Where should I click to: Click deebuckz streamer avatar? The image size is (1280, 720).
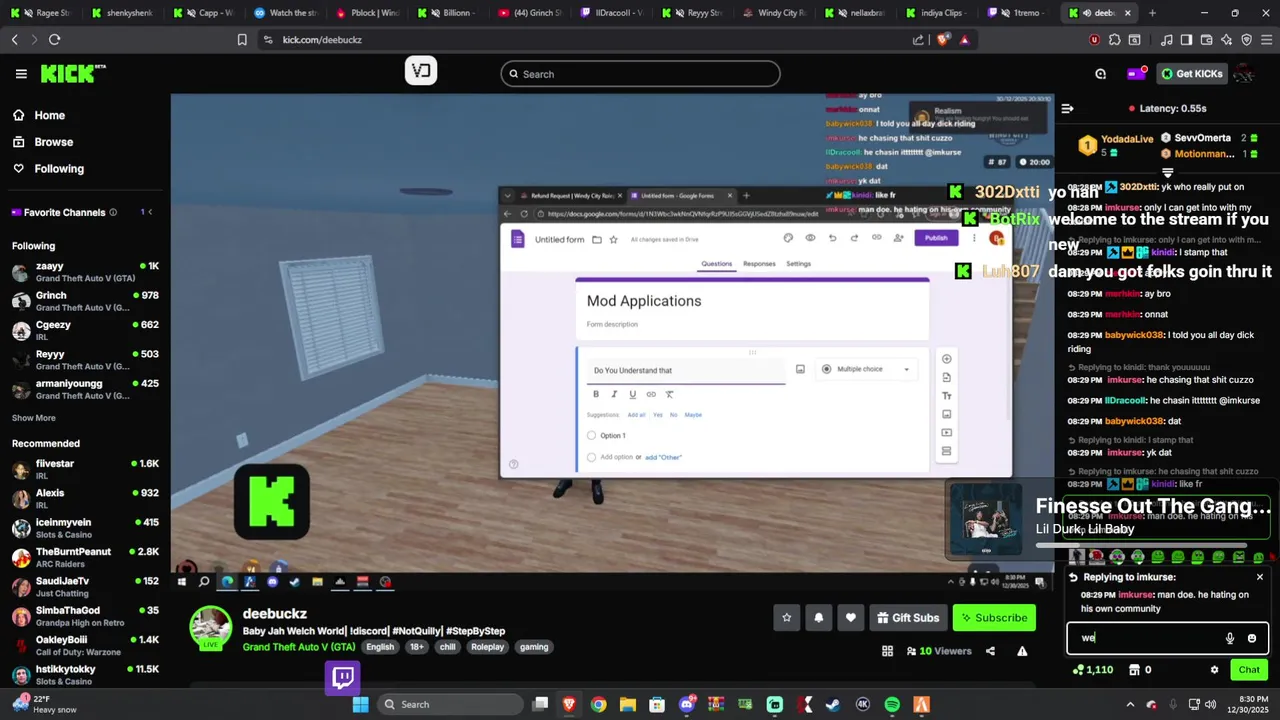tap(211, 627)
